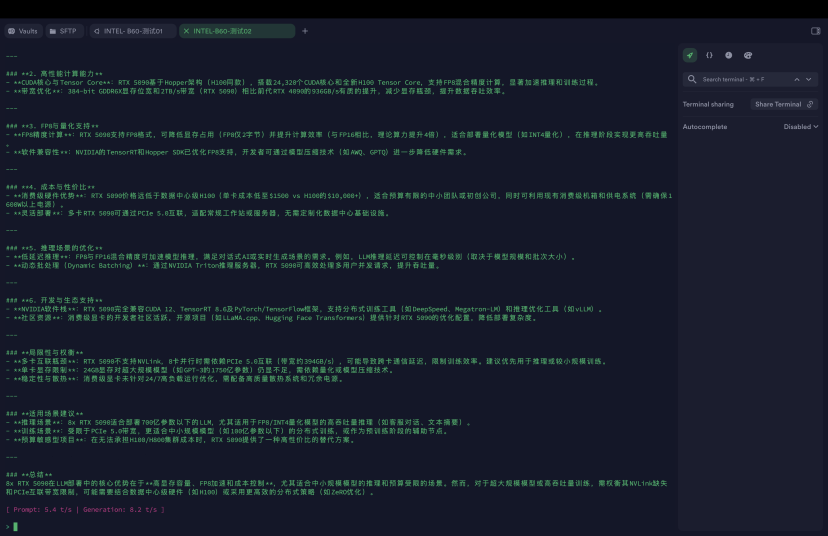Click the heading 3. FP8与量化支持
Screen dimensions: 828x536
pyautogui.click(x=52, y=126)
